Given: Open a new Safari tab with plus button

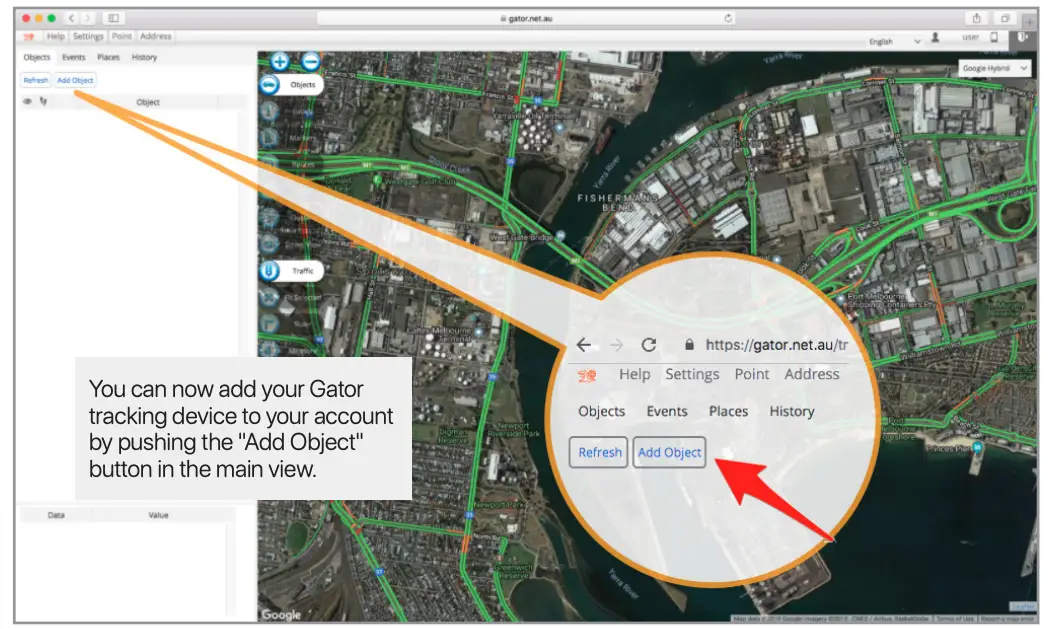Looking at the screenshot, I should (x=1031, y=22).
